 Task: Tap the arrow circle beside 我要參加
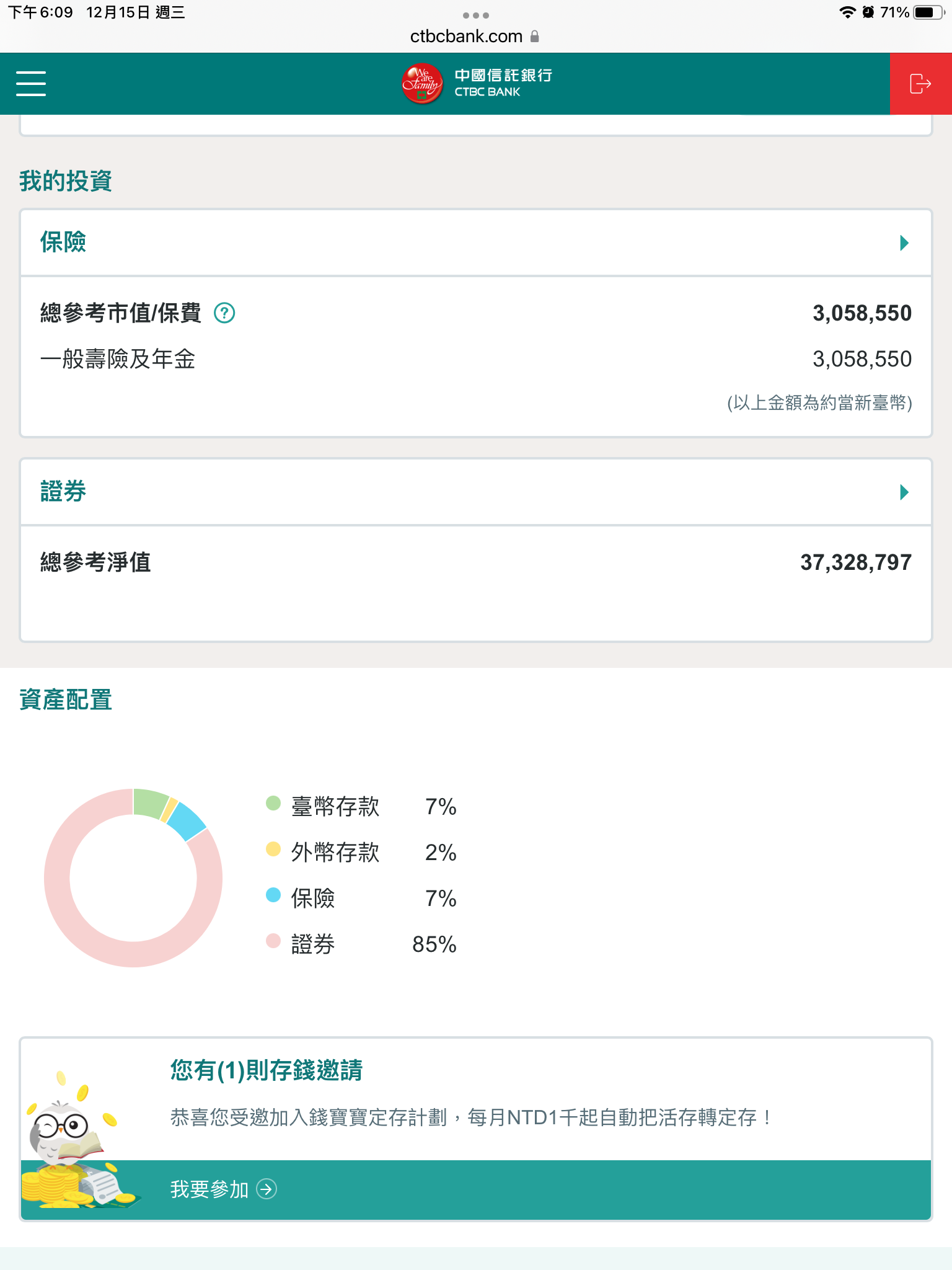[x=267, y=1189]
